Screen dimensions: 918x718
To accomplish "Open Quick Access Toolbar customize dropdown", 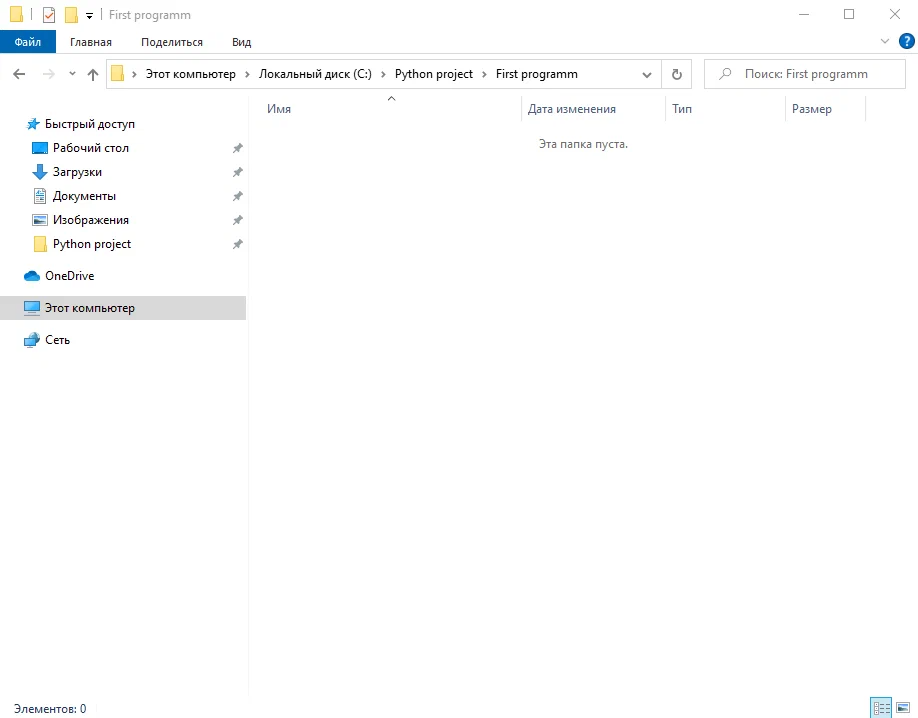I will [89, 16].
